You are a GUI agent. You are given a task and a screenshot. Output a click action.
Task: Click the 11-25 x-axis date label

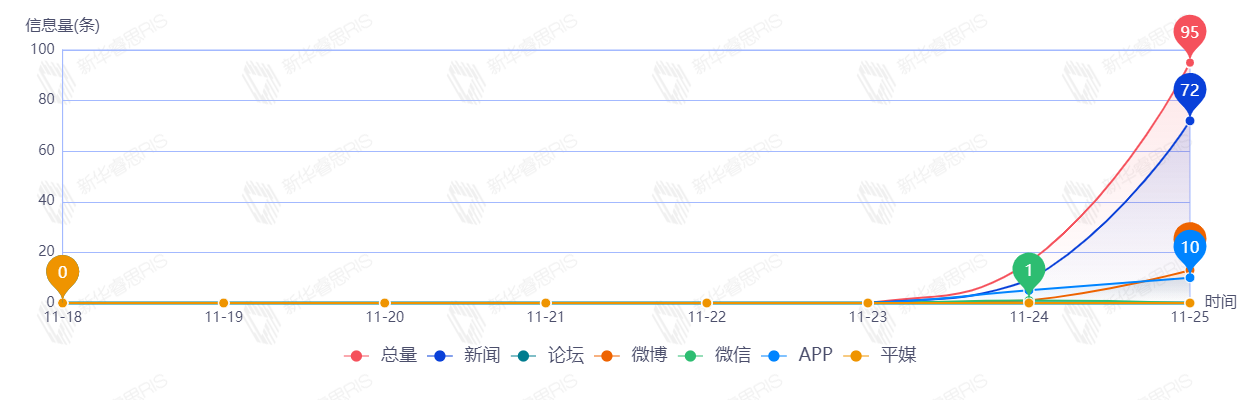1189,318
